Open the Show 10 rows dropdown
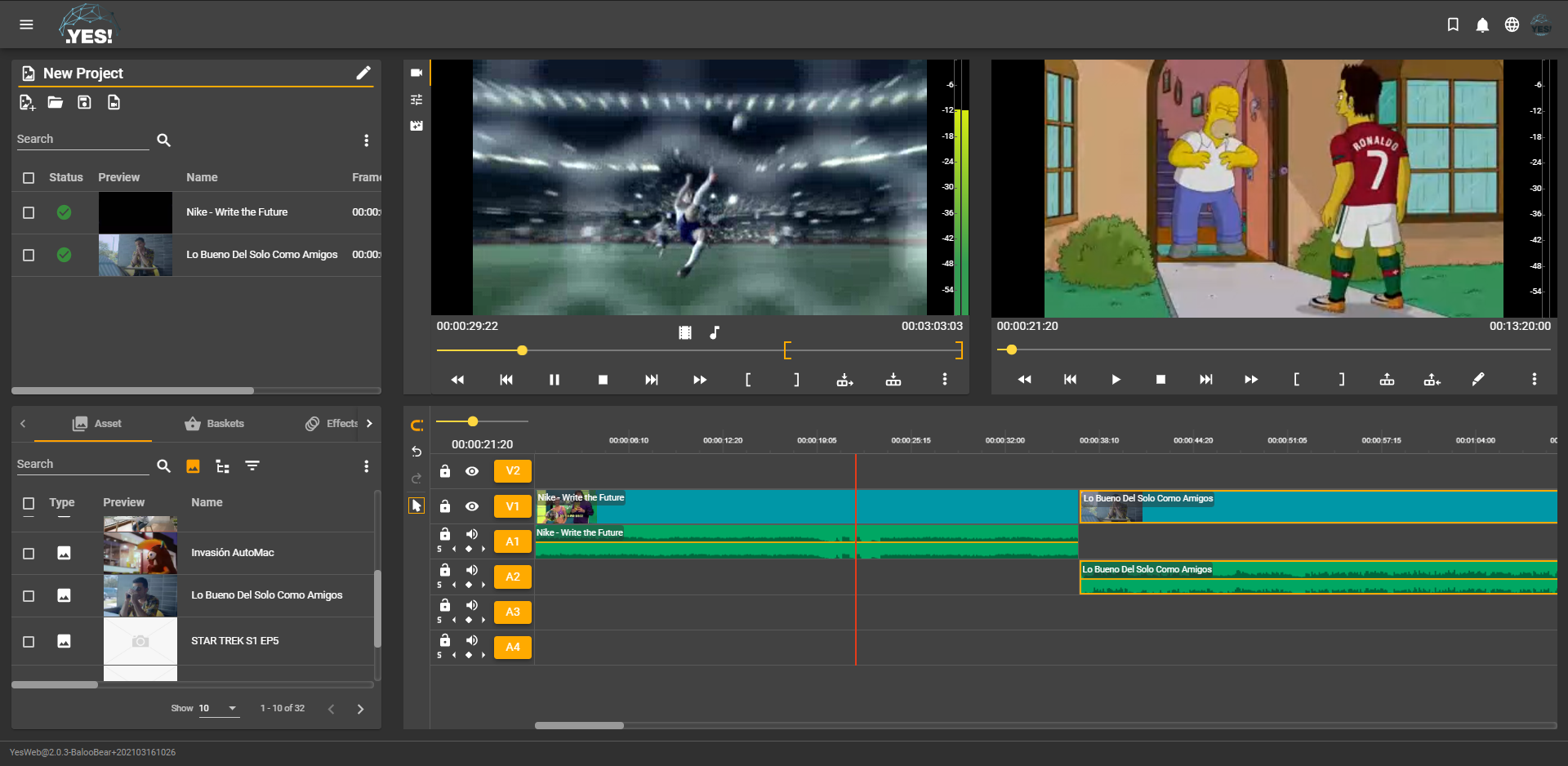 [219, 709]
